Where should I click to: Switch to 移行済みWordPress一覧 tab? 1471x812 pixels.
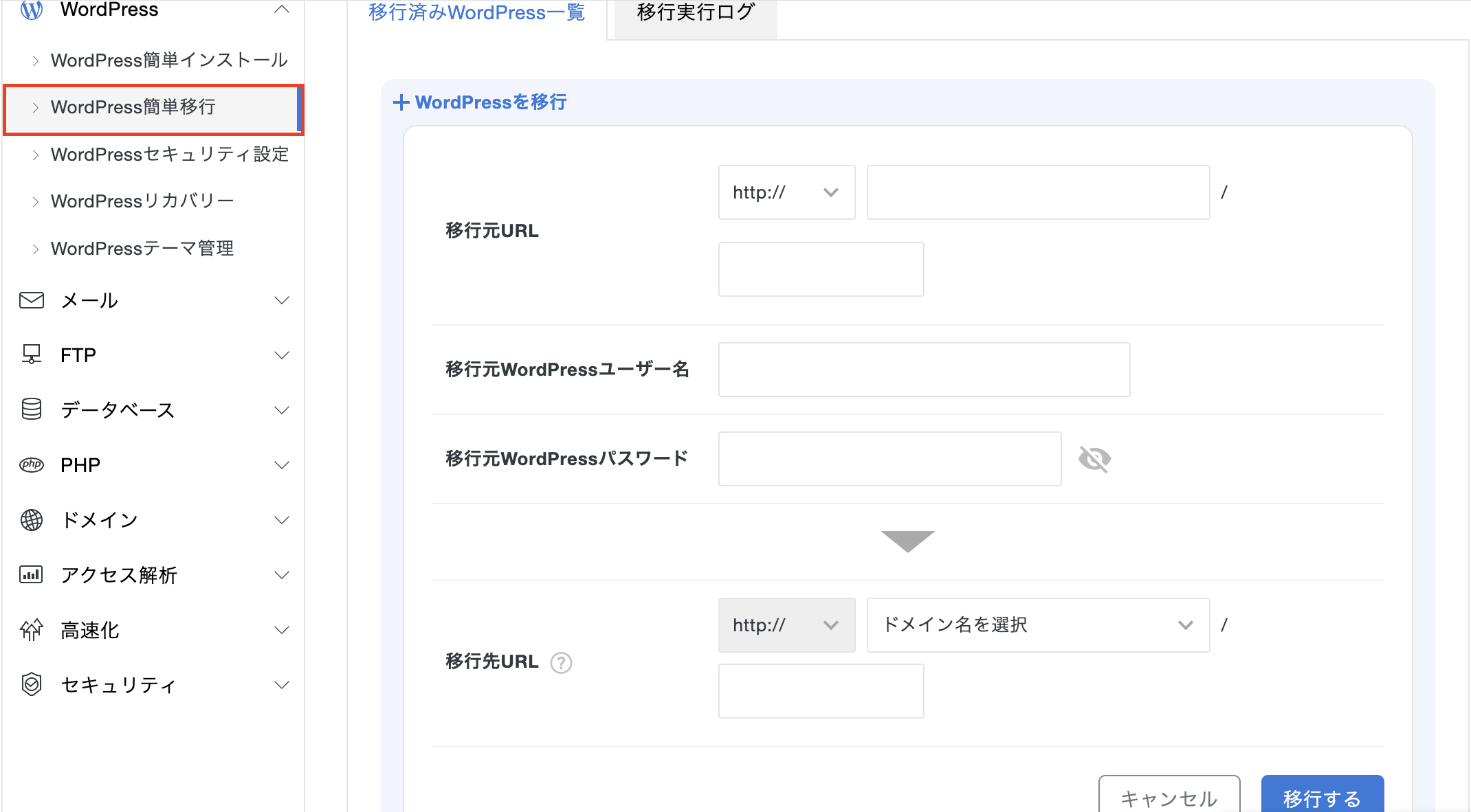pos(477,12)
